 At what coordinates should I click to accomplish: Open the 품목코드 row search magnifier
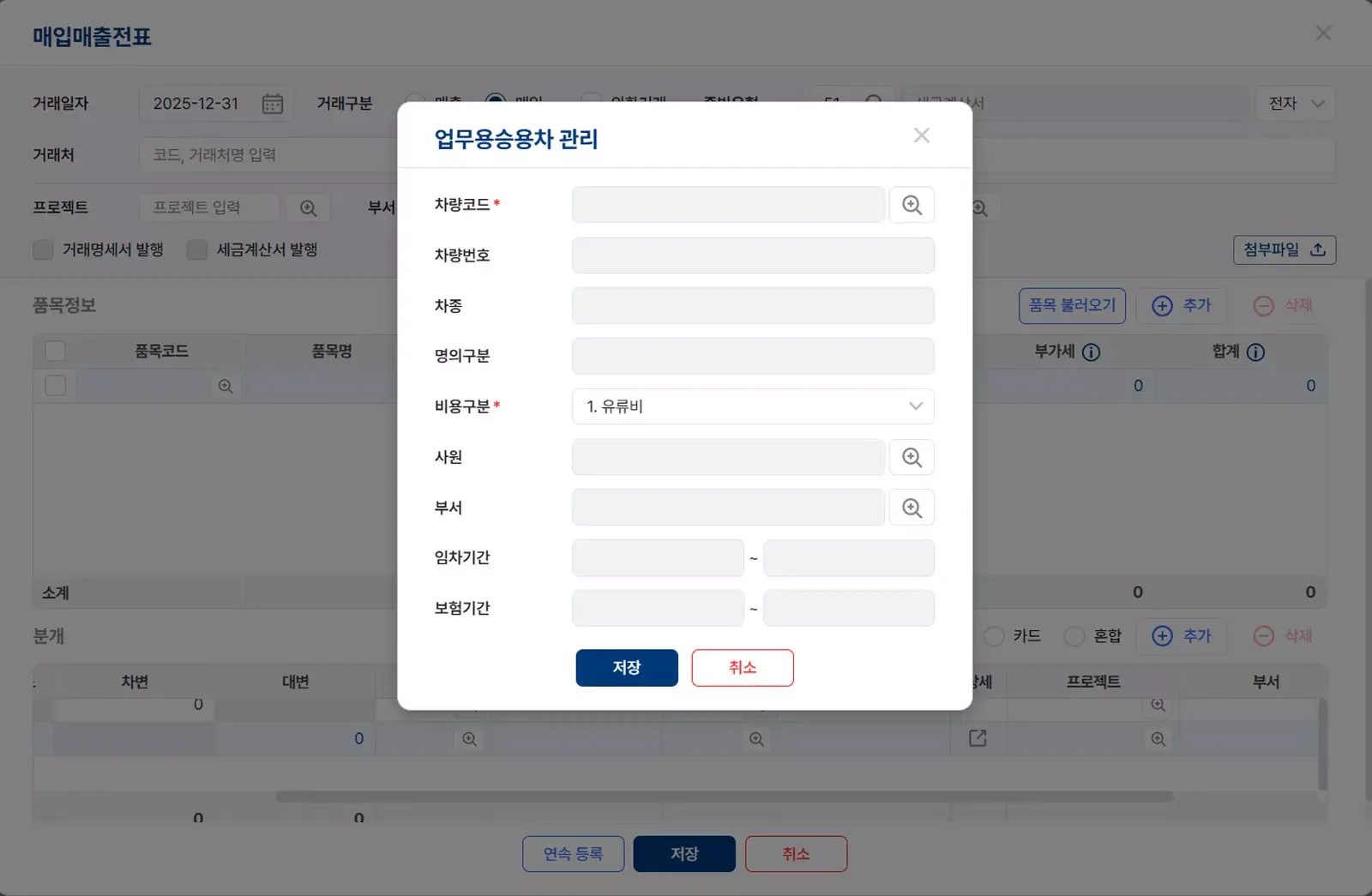[225, 386]
